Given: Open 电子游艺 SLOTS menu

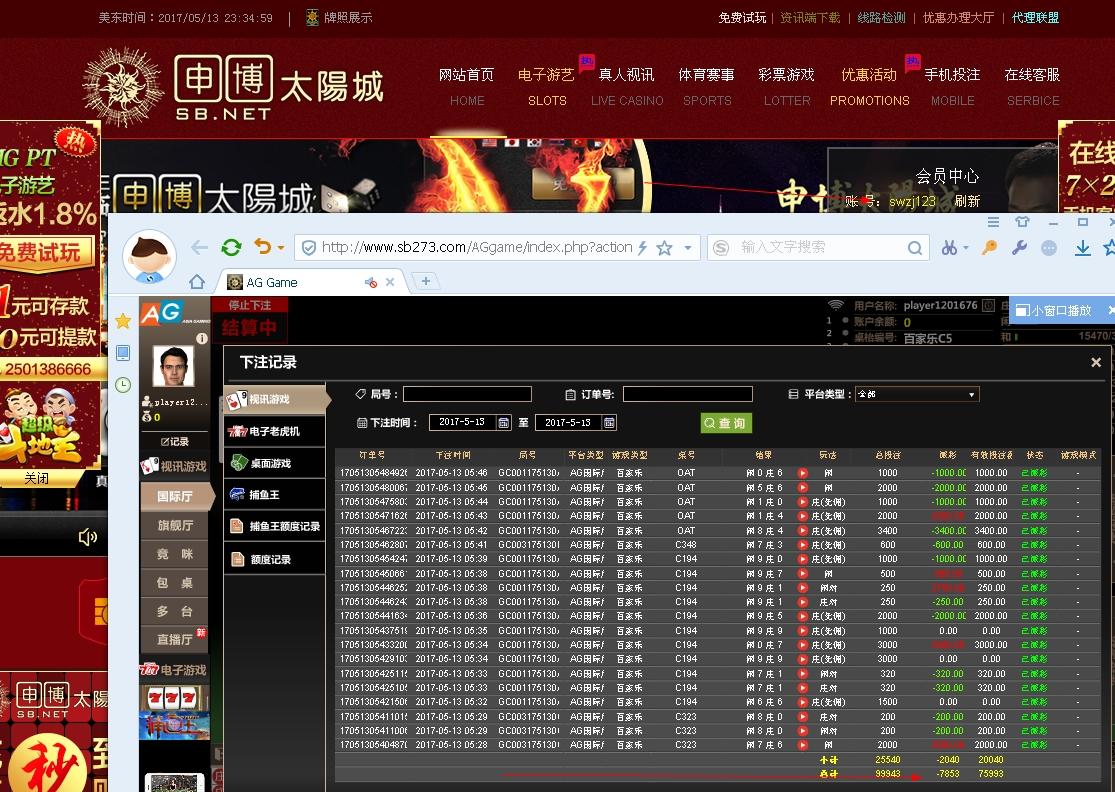Looking at the screenshot, I should tap(546, 87).
